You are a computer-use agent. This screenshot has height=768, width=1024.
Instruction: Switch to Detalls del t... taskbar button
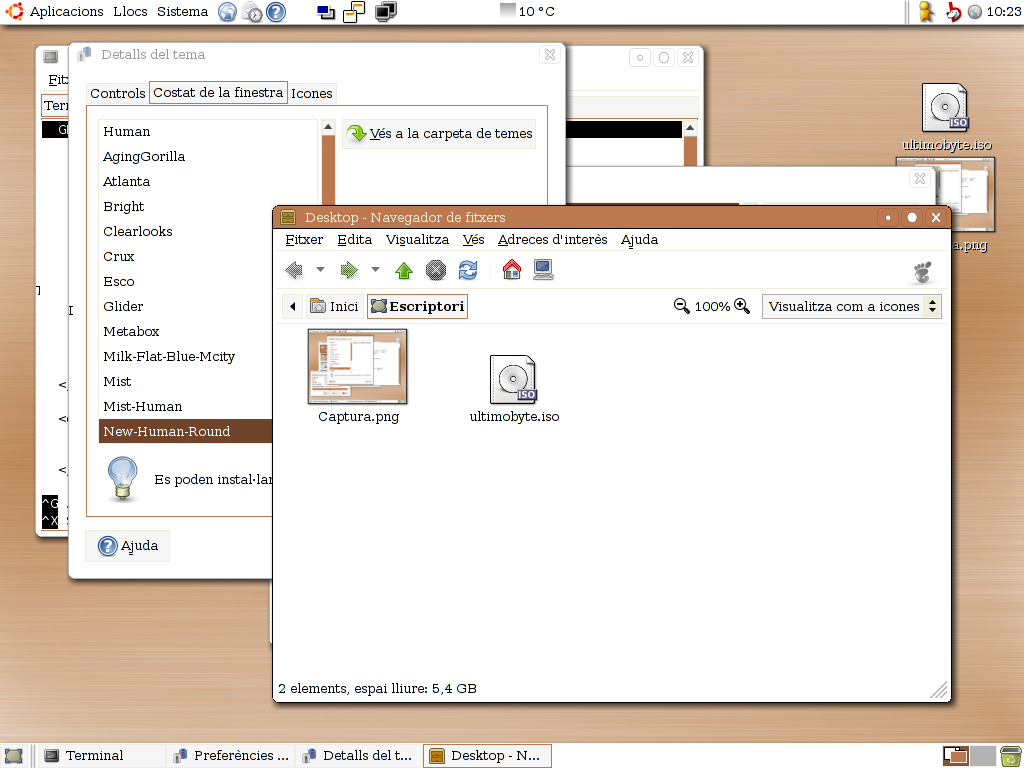tap(359, 756)
